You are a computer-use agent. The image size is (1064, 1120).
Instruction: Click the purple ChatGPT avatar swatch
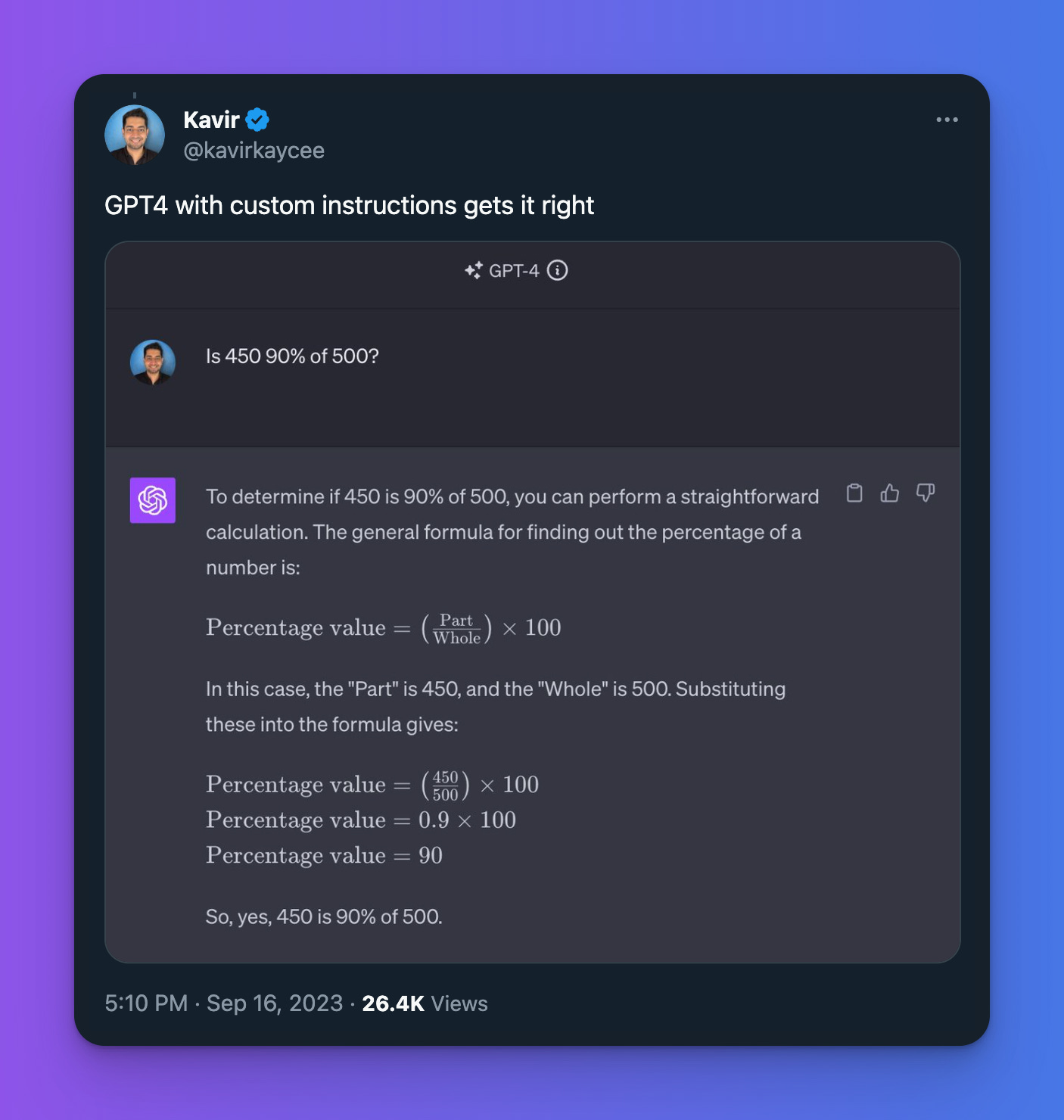[152, 500]
